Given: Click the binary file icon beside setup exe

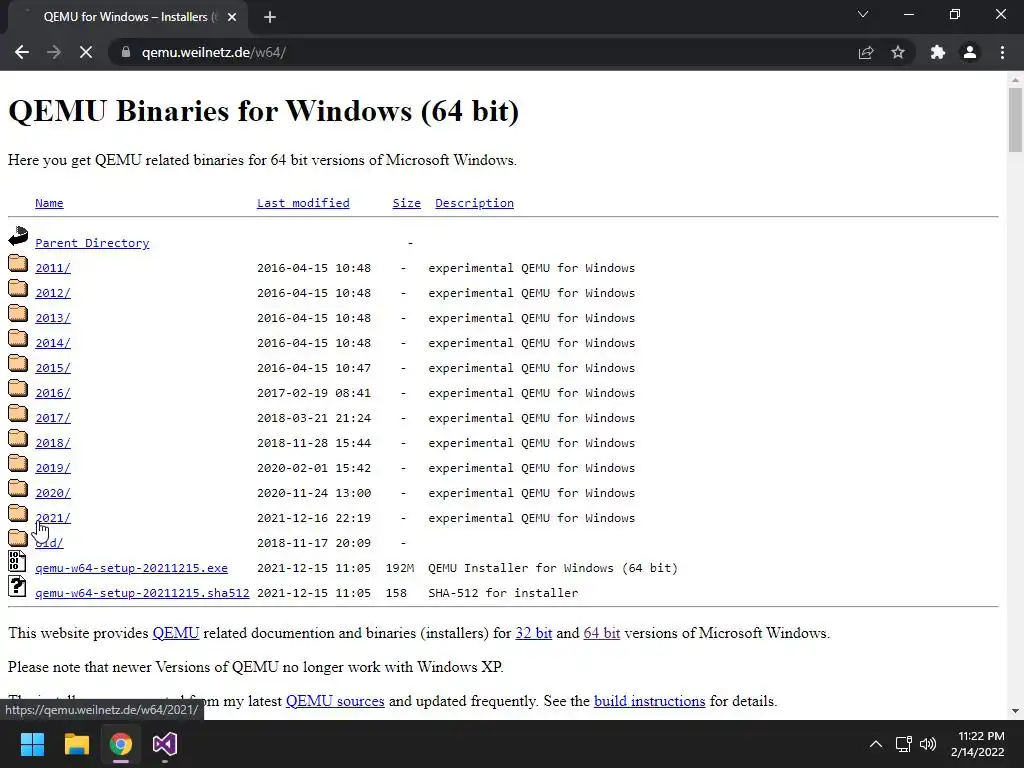Looking at the screenshot, I should [x=18, y=562].
